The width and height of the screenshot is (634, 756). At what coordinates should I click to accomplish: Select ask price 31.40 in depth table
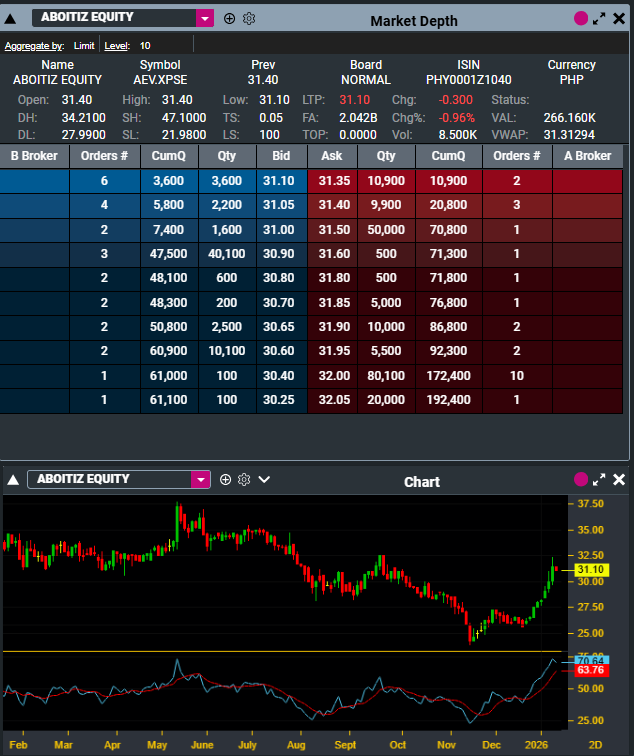tap(334, 205)
